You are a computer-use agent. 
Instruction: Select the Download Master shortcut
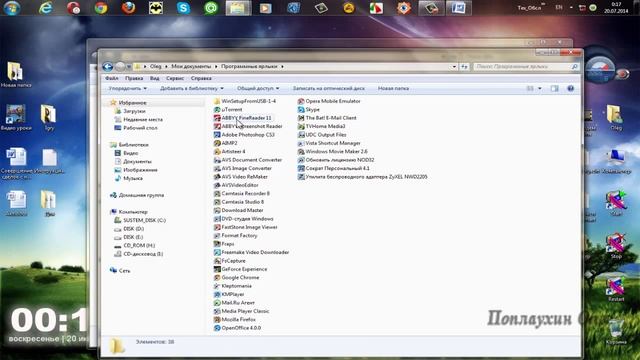point(239,210)
